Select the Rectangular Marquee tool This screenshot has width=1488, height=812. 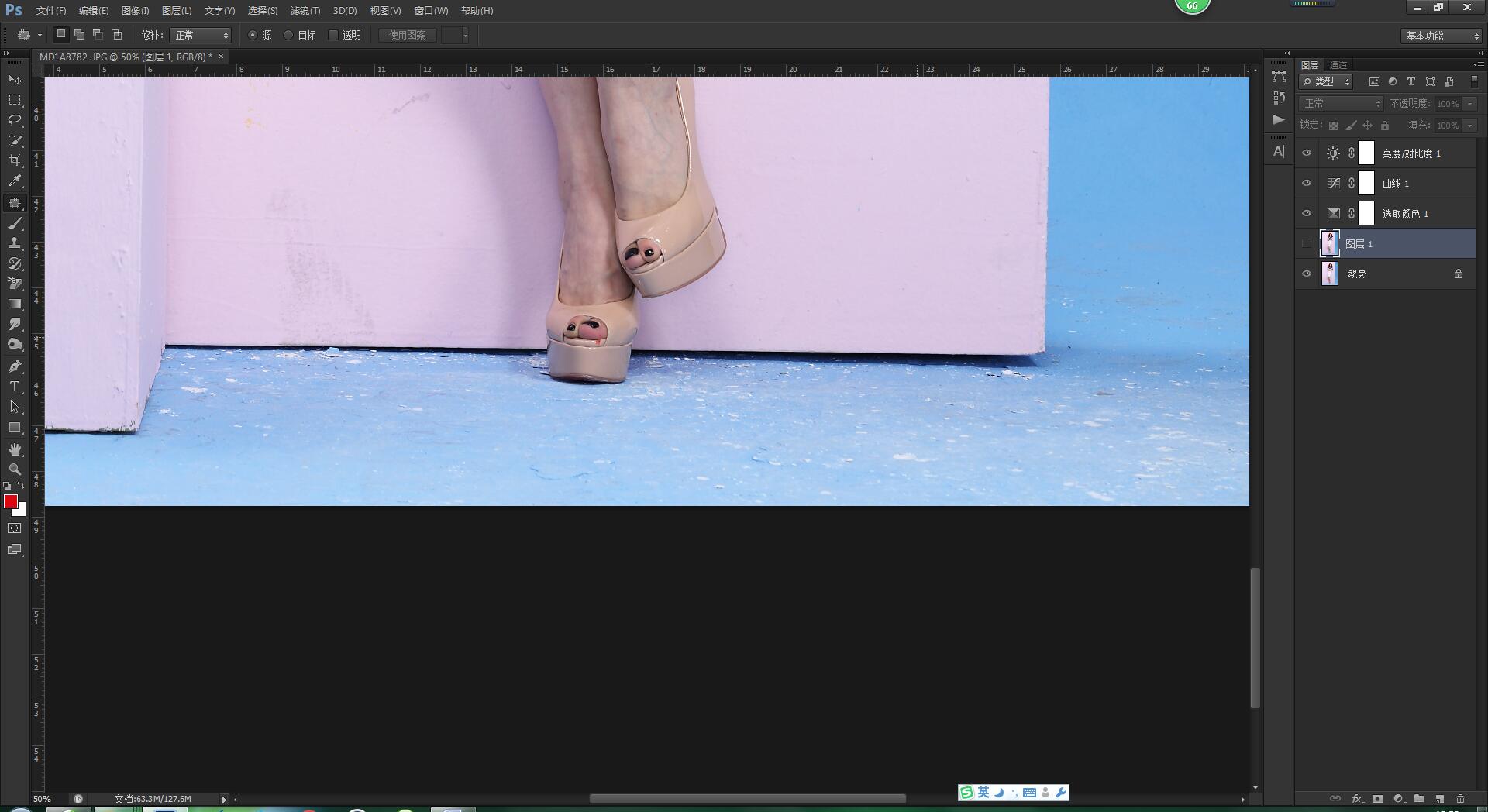point(15,100)
